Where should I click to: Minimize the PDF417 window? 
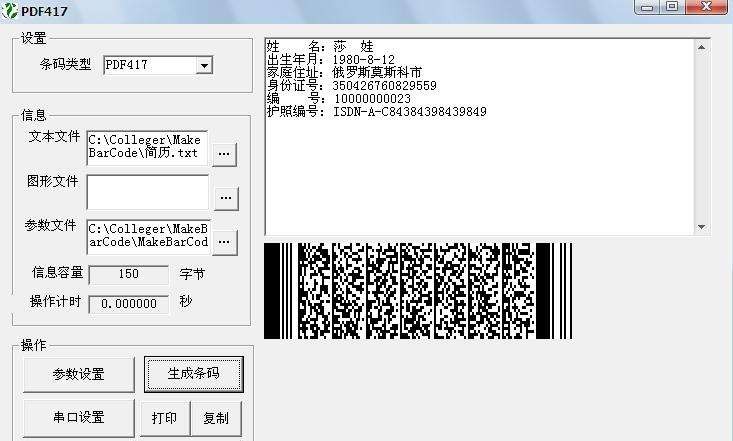pos(647,7)
